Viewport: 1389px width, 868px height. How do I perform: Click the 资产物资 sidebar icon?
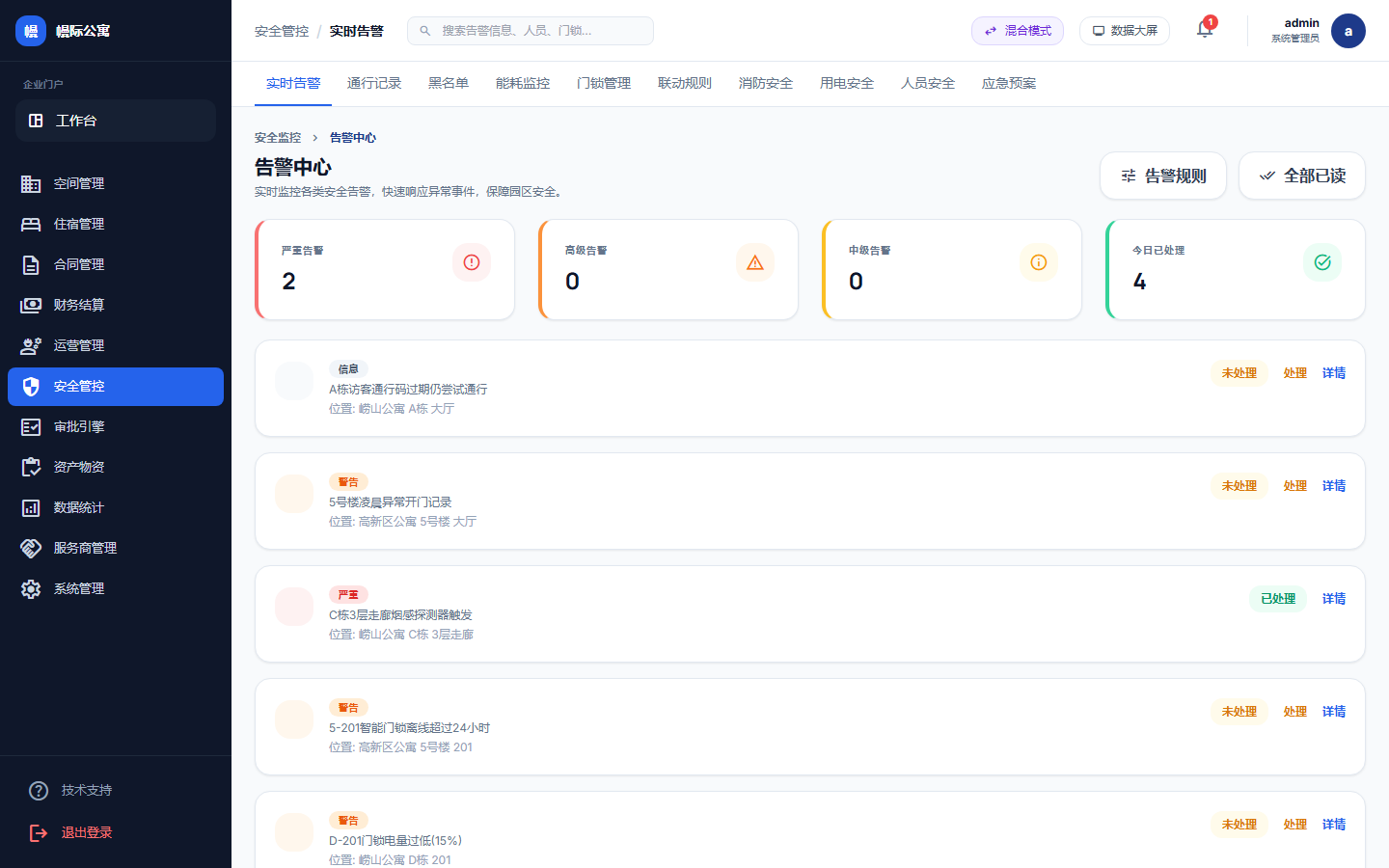[x=30, y=467]
